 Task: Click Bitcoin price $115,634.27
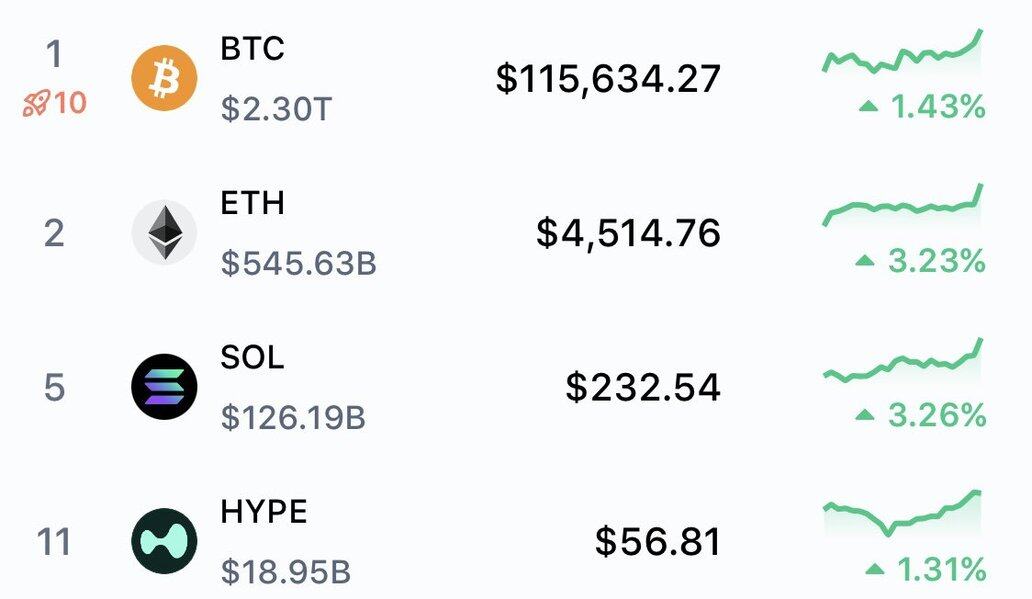(x=608, y=79)
